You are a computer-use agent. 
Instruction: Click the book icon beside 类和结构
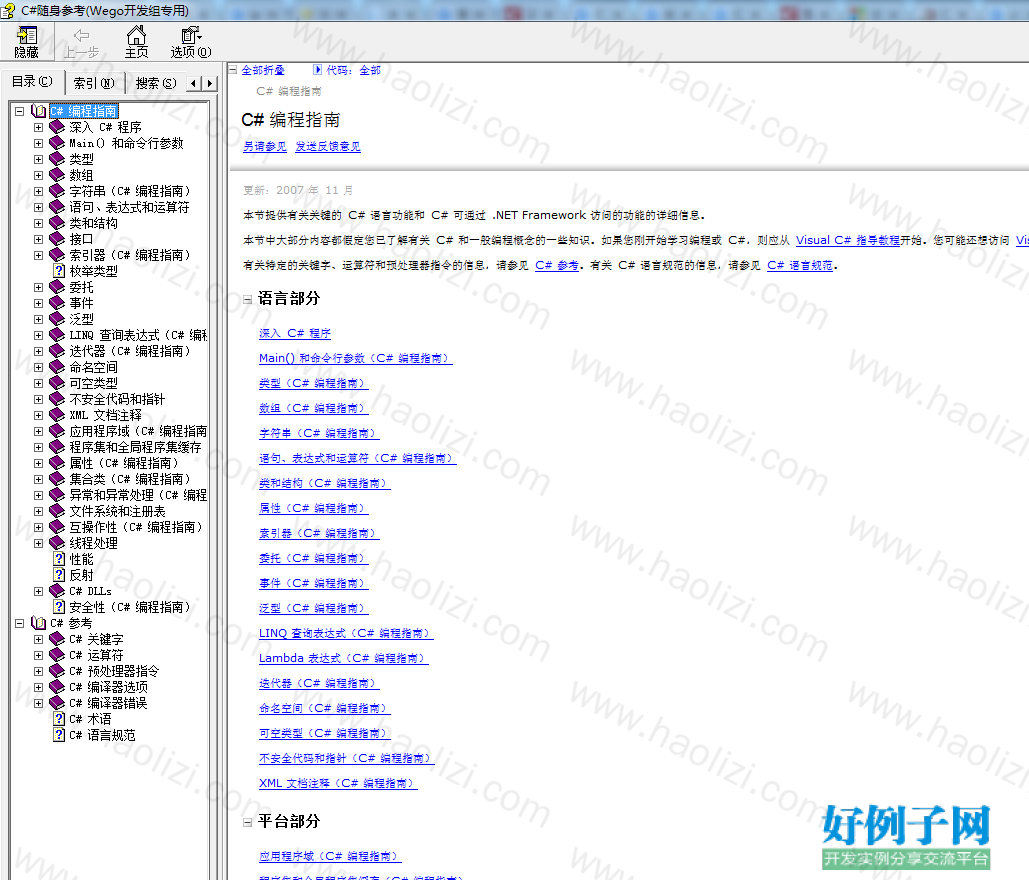point(57,223)
